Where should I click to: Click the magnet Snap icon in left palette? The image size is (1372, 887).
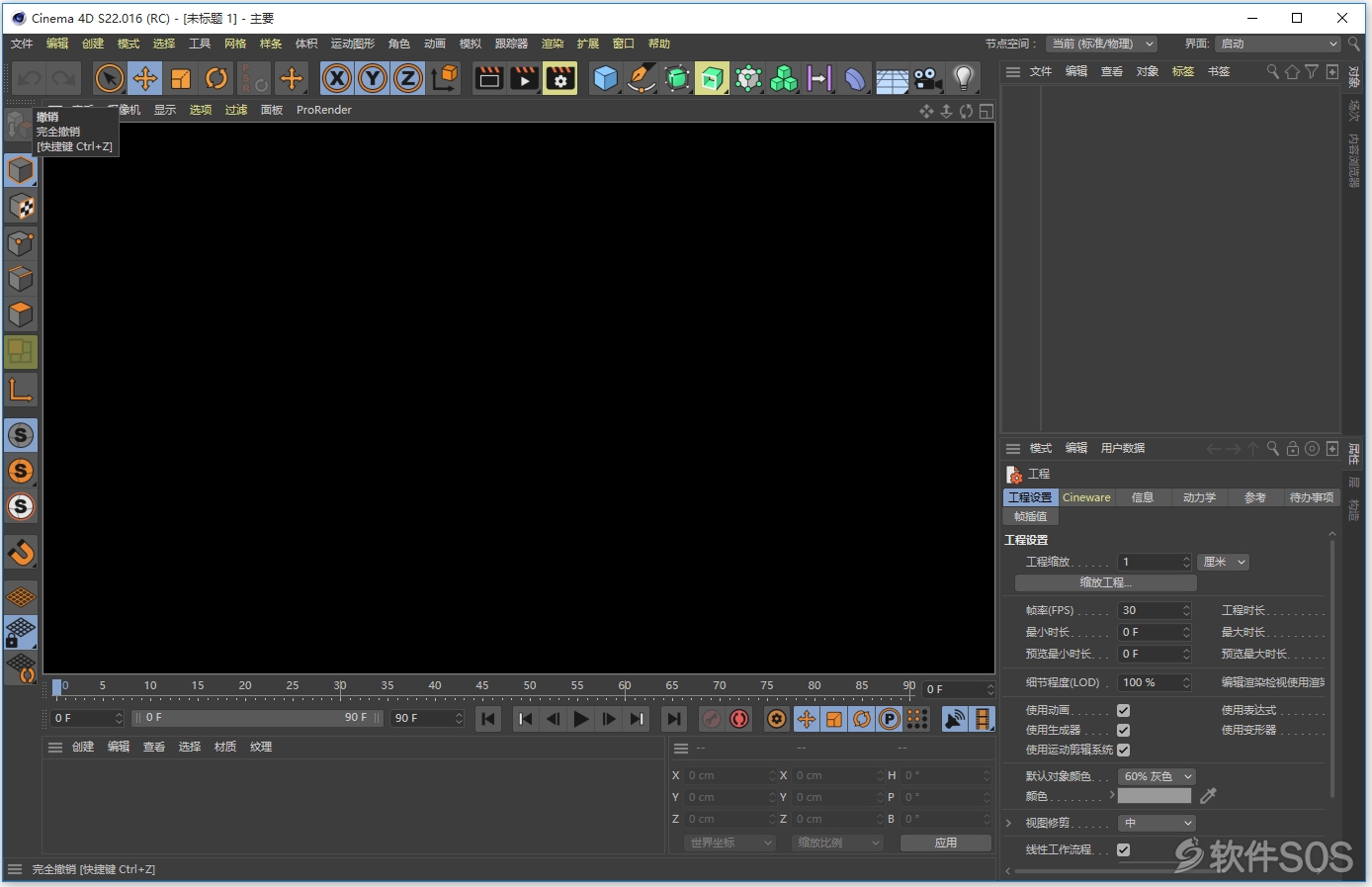21,552
